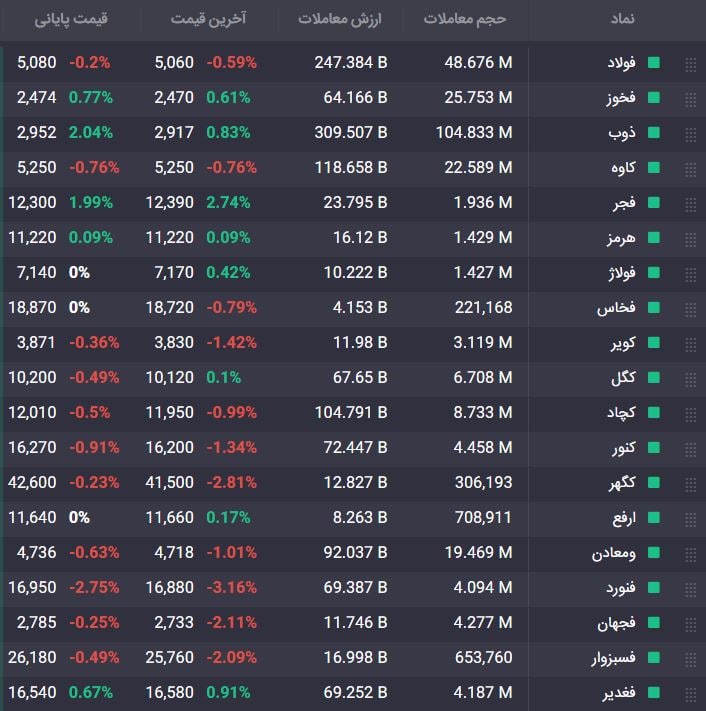Click the drag handle icon for ذوب row

tap(690, 135)
